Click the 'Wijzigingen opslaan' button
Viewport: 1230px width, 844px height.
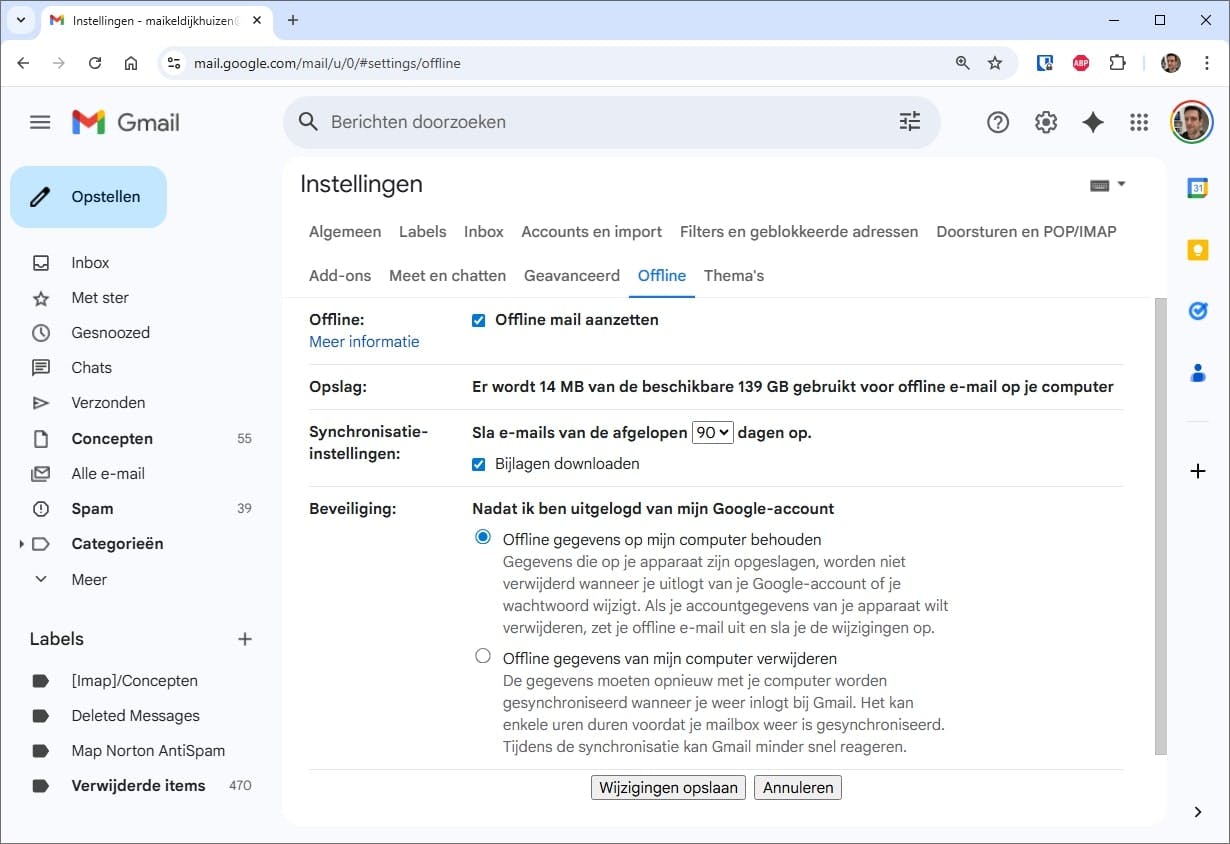(667, 787)
